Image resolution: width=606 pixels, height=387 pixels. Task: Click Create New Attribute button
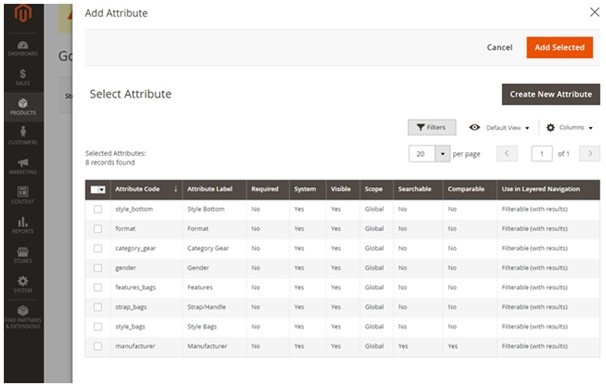click(551, 94)
